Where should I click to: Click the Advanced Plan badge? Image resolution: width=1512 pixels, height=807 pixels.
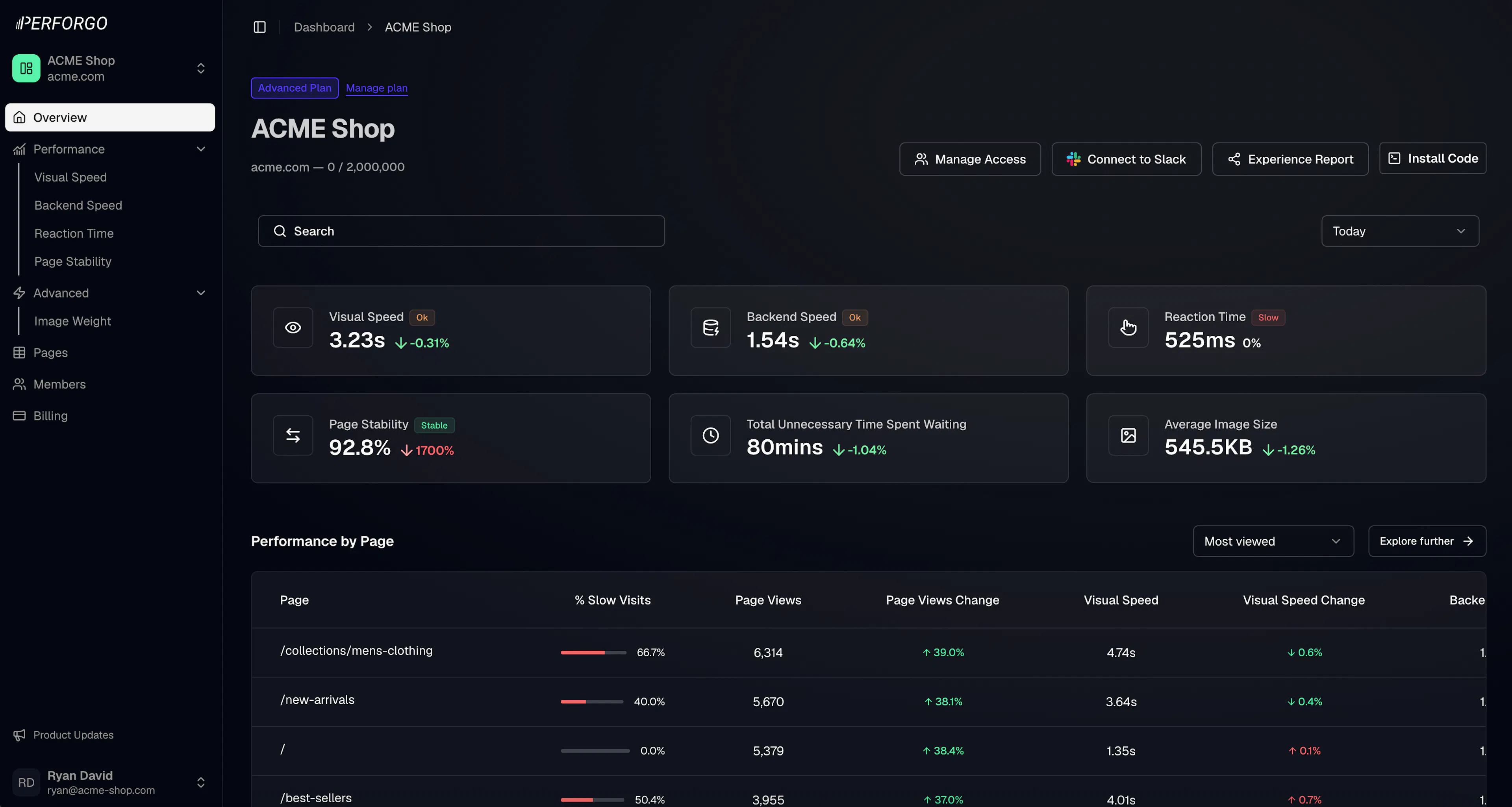(x=295, y=88)
